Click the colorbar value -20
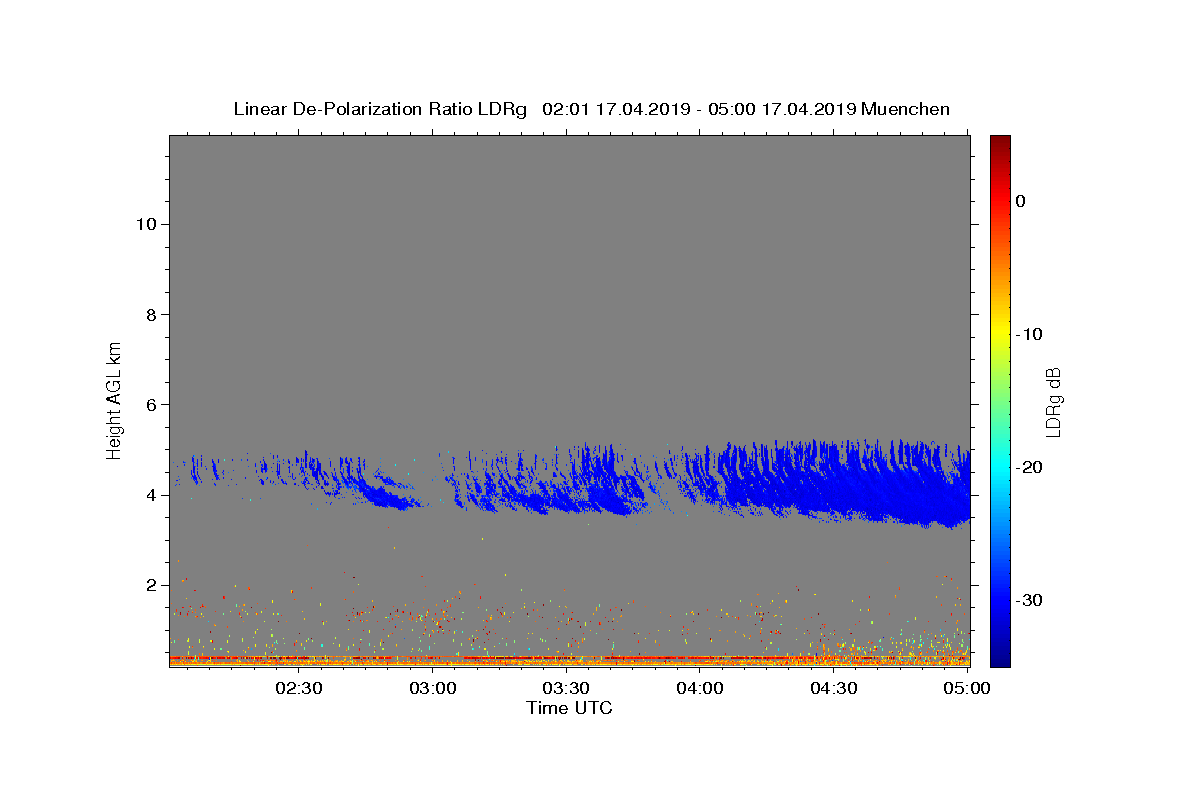Image resolution: width=1200 pixels, height=800 pixels. 1030,467
